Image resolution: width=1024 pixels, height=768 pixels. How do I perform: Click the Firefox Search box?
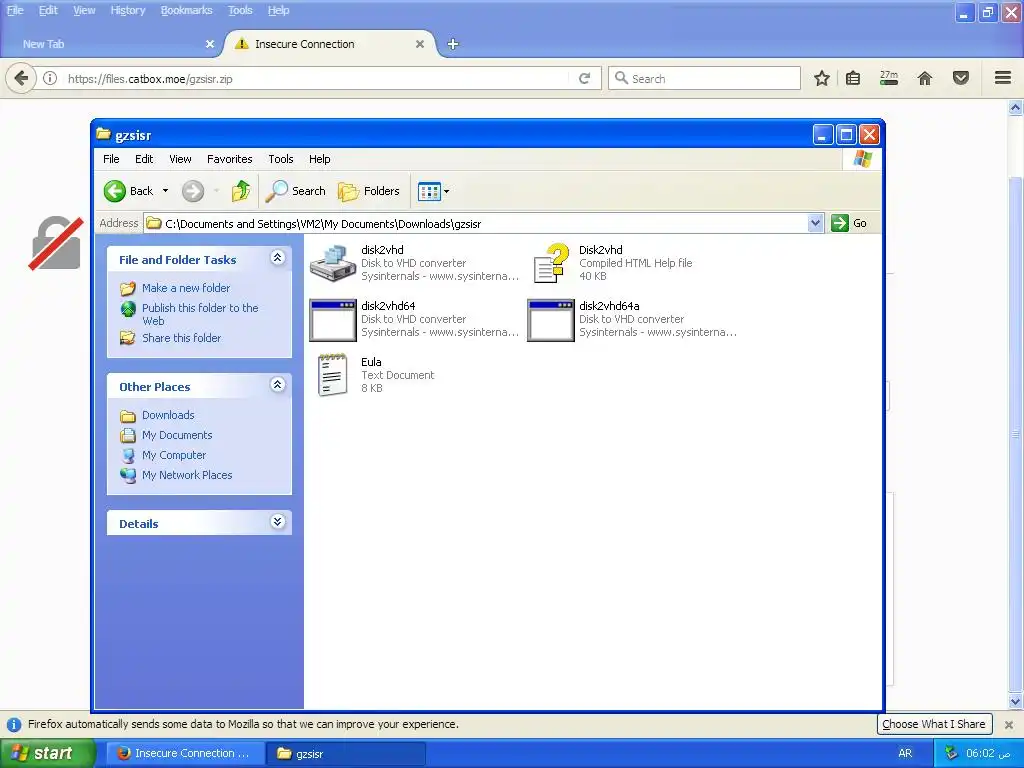point(704,78)
